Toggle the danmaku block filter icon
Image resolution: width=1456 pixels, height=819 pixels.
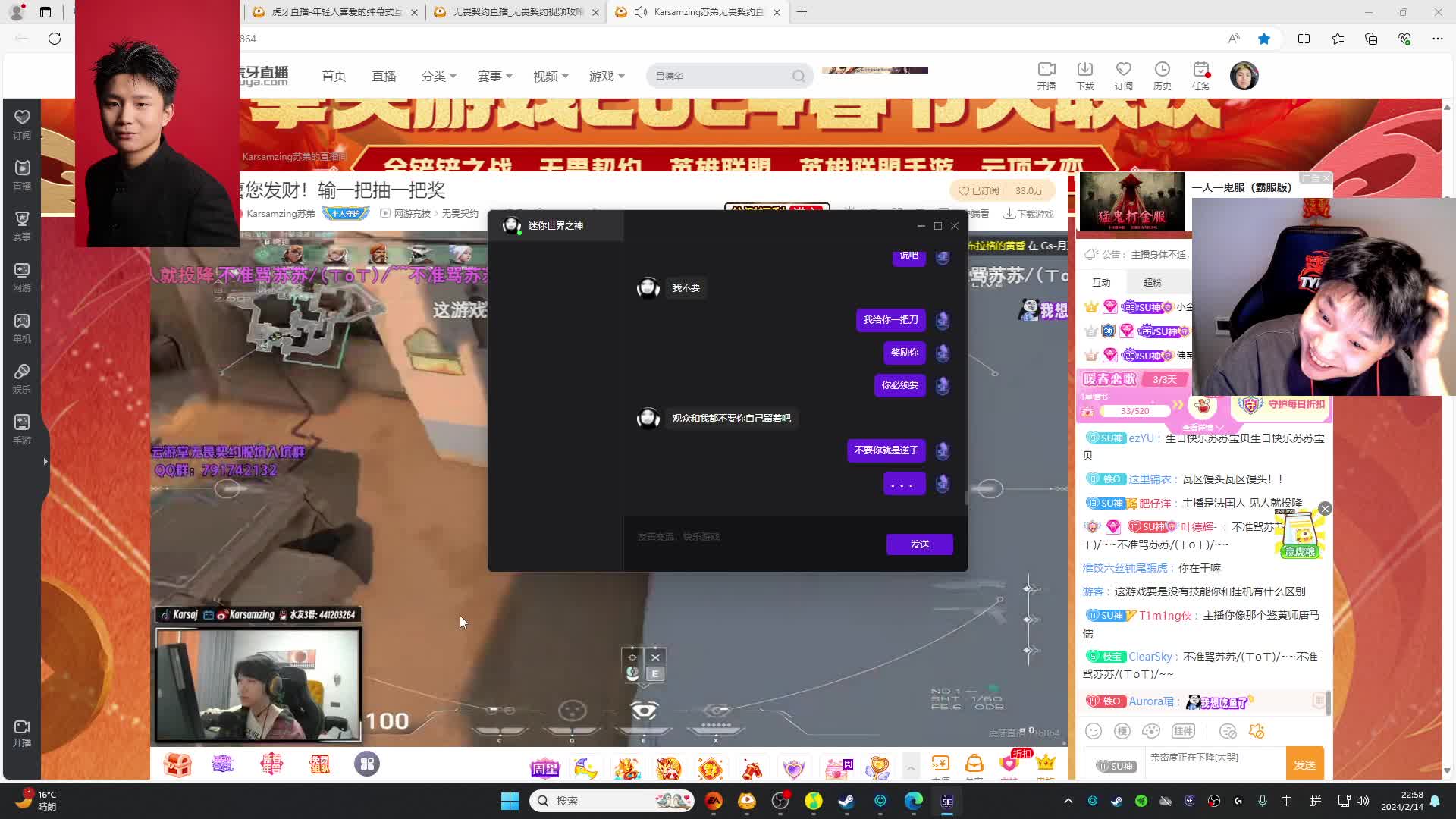point(1228,731)
